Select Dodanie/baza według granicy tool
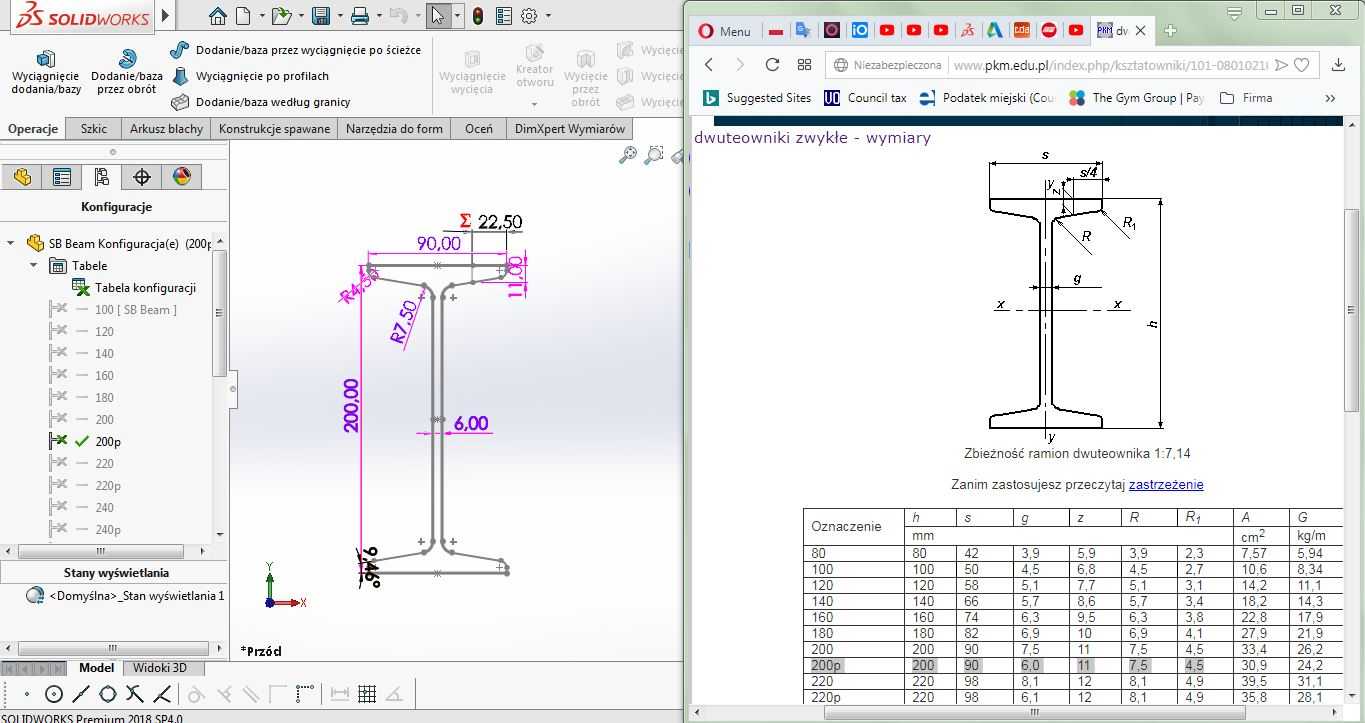Screen dimensions: 1365x723 coord(261,102)
